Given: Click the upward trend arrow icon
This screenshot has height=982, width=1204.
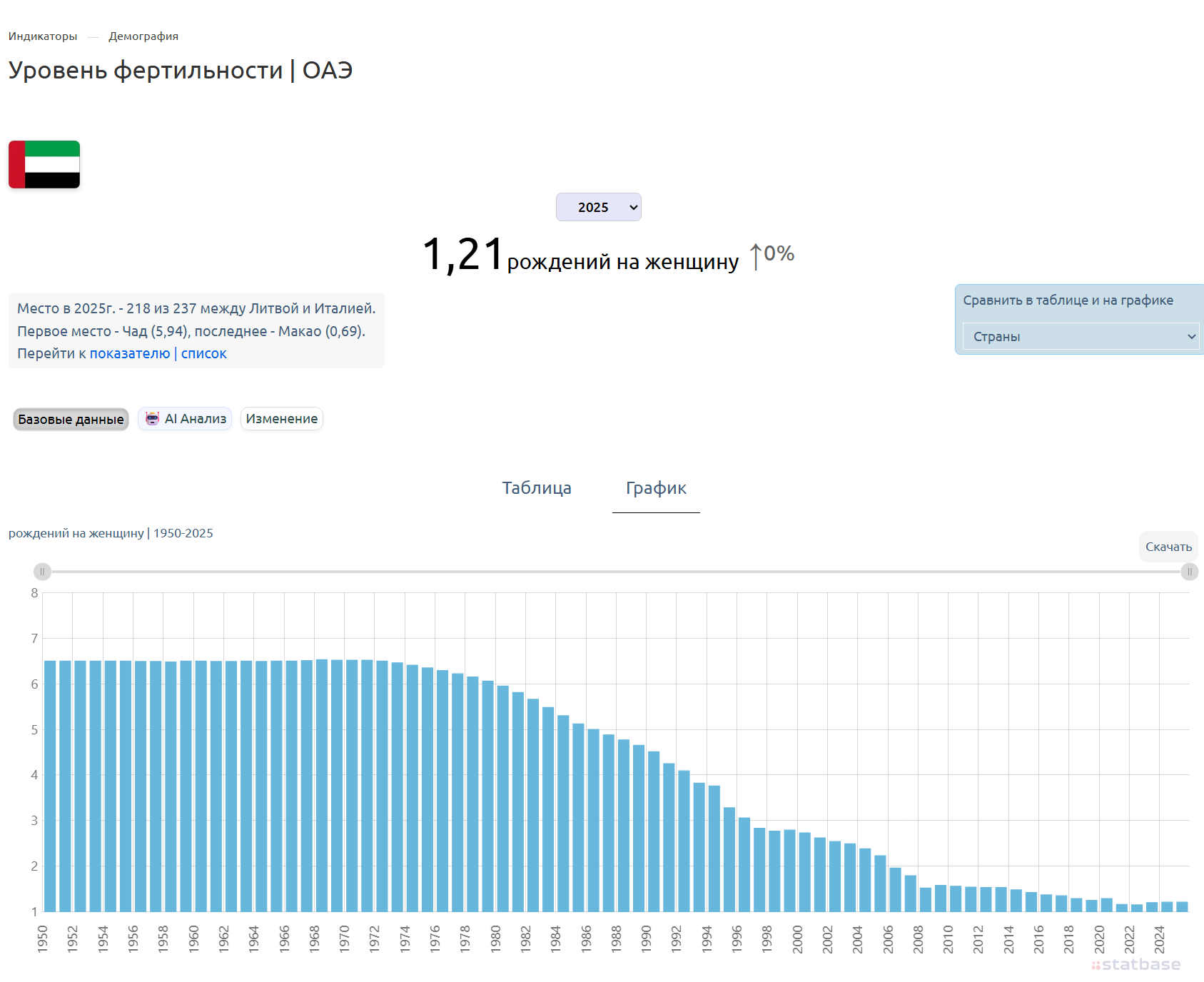Looking at the screenshot, I should tap(756, 256).
